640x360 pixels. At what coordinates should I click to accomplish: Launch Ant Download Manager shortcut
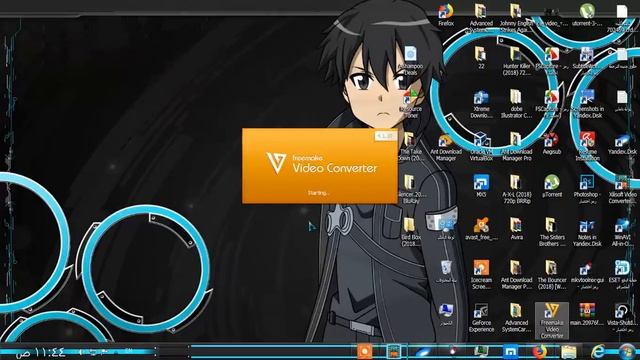point(446,147)
